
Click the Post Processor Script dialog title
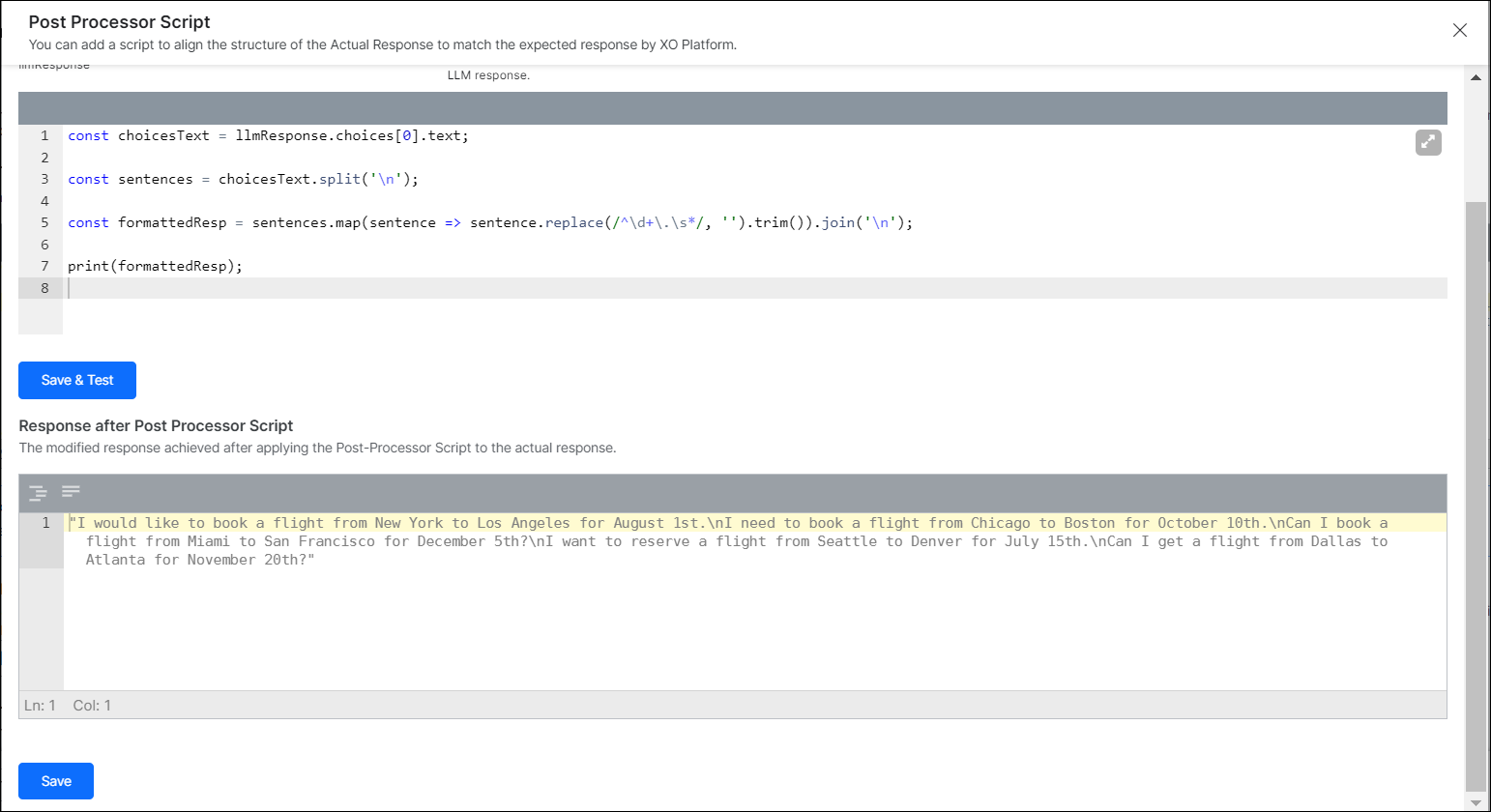point(119,21)
